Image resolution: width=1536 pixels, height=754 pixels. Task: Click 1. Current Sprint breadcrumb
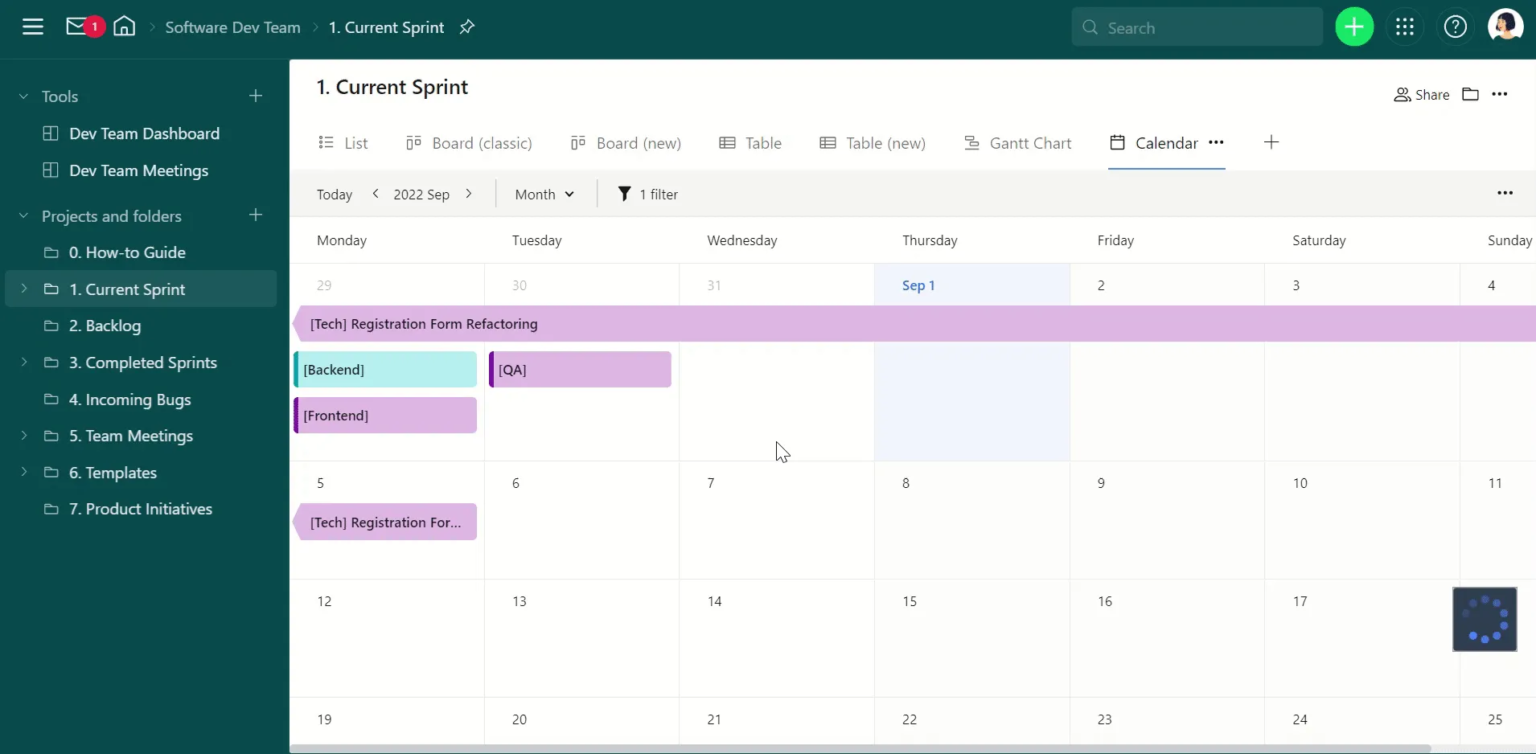[x=386, y=27]
